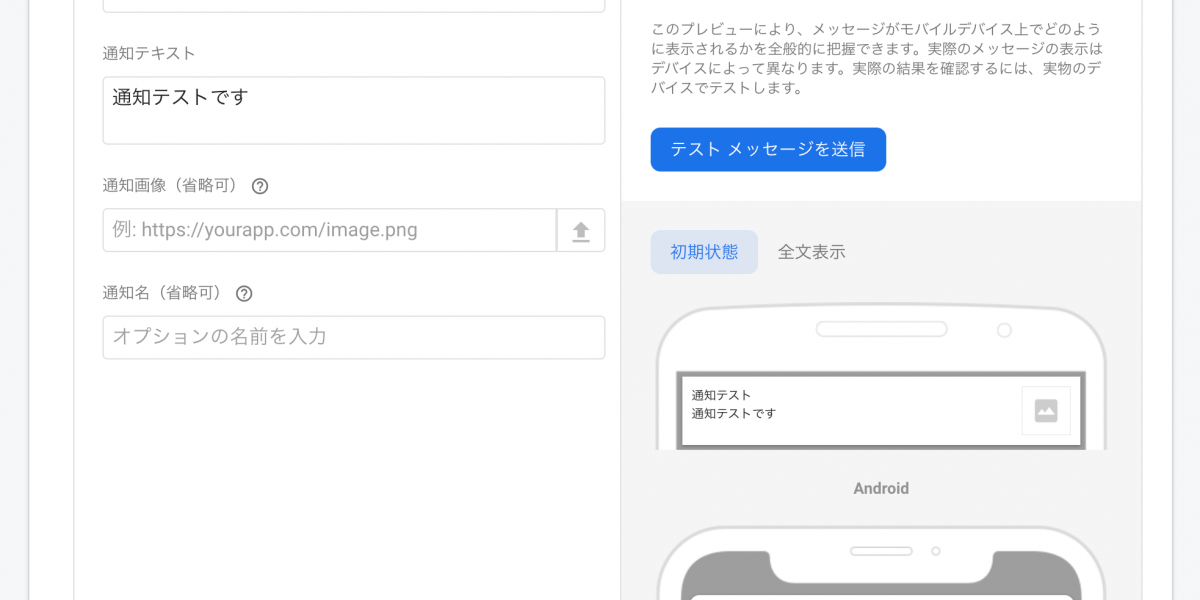1200x600 pixels.
Task: Click the Android phone front camera circle
Action: pos(1004,330)
